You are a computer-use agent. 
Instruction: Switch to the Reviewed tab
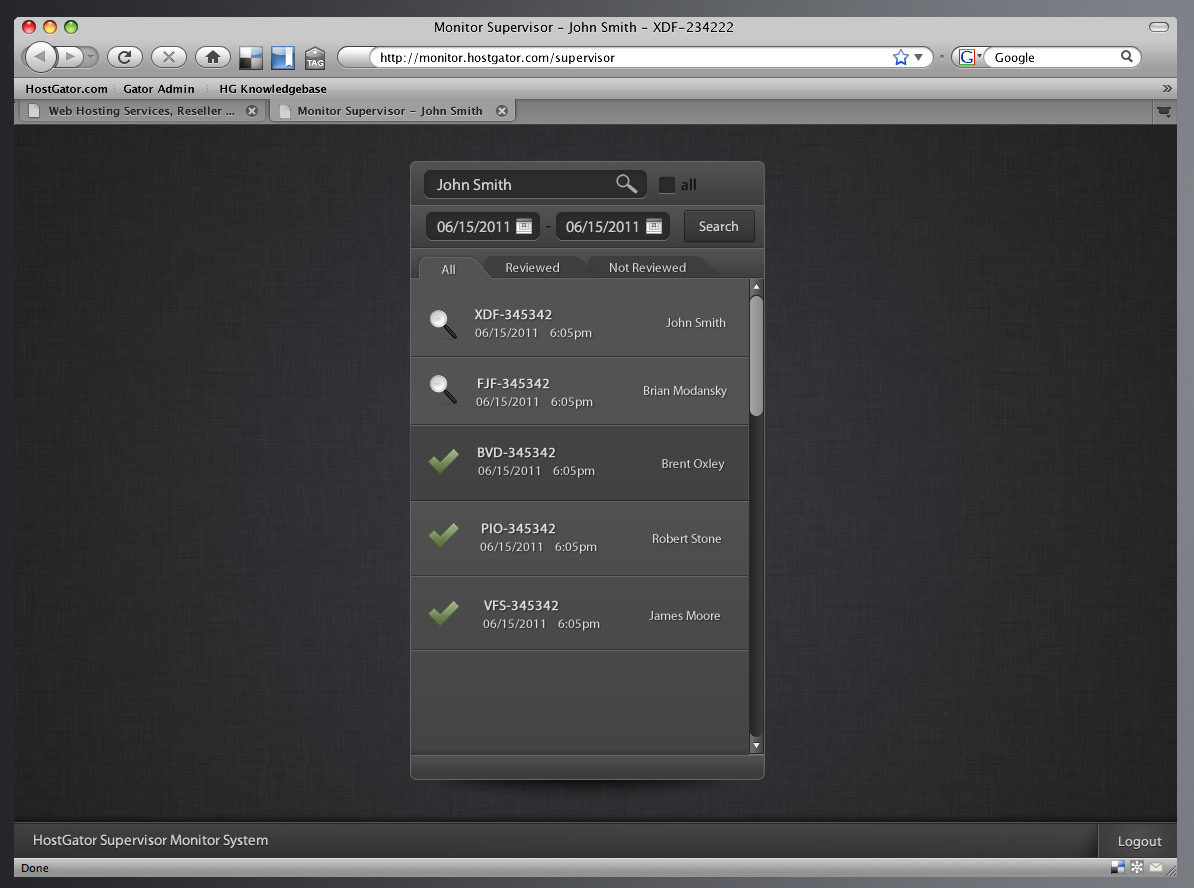pos(532,267)
